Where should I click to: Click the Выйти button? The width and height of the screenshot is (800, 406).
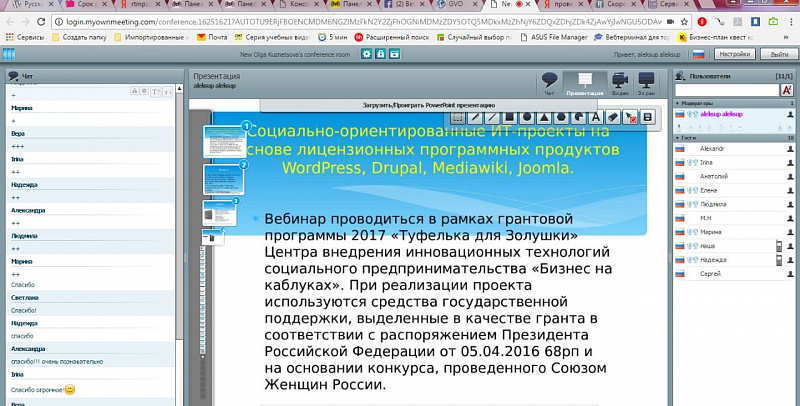point(779,54)
